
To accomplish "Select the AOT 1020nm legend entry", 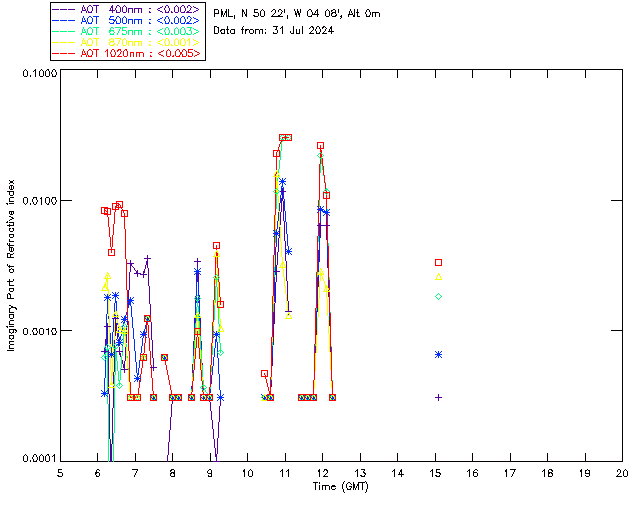I will pos(127,53).
